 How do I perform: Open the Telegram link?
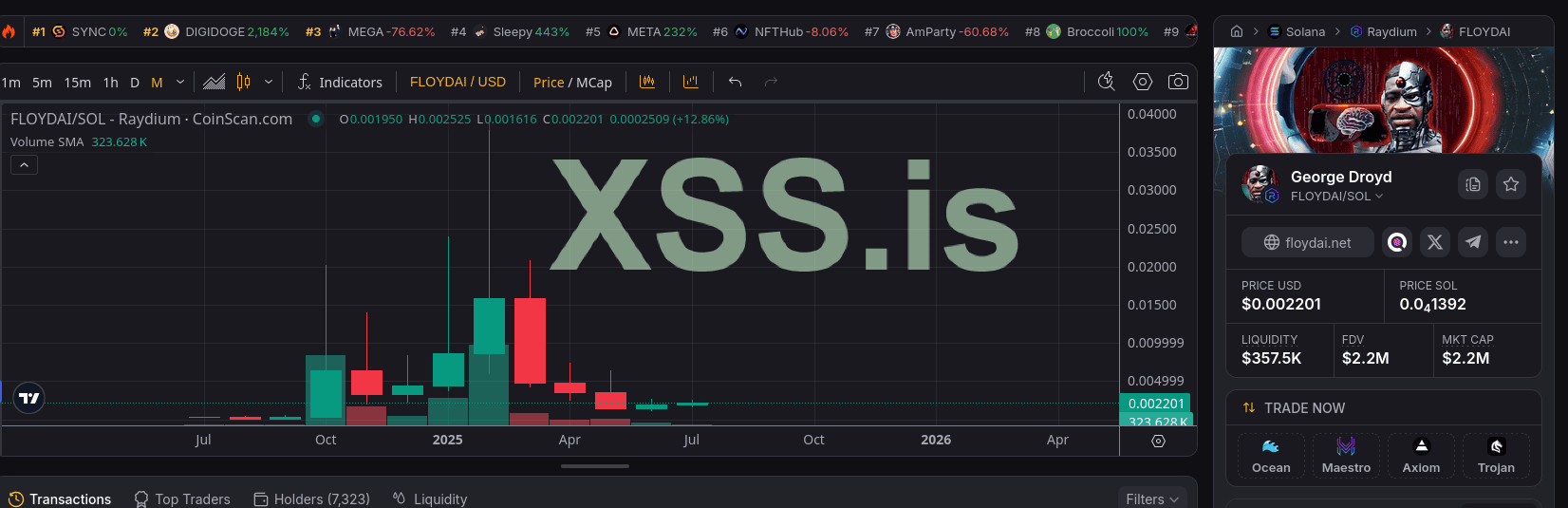click(1473, 242)
